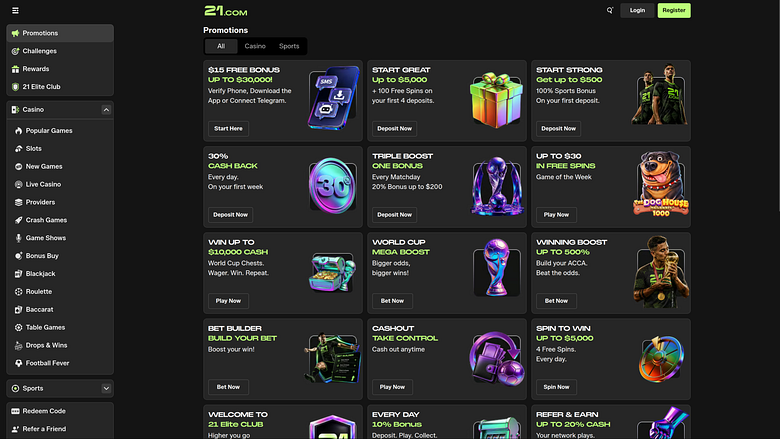Click Start Here on $15 Free Bonus
The image size is (780, 439).
228,129
